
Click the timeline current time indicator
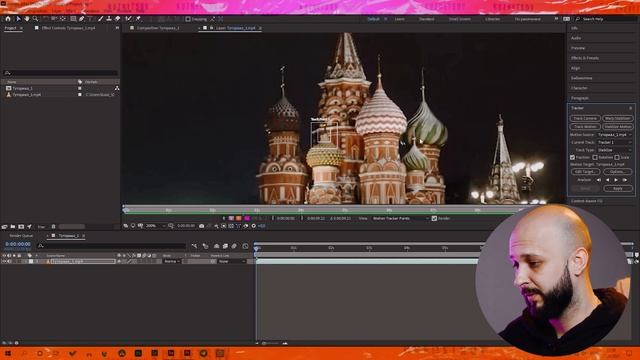point(256,248)
